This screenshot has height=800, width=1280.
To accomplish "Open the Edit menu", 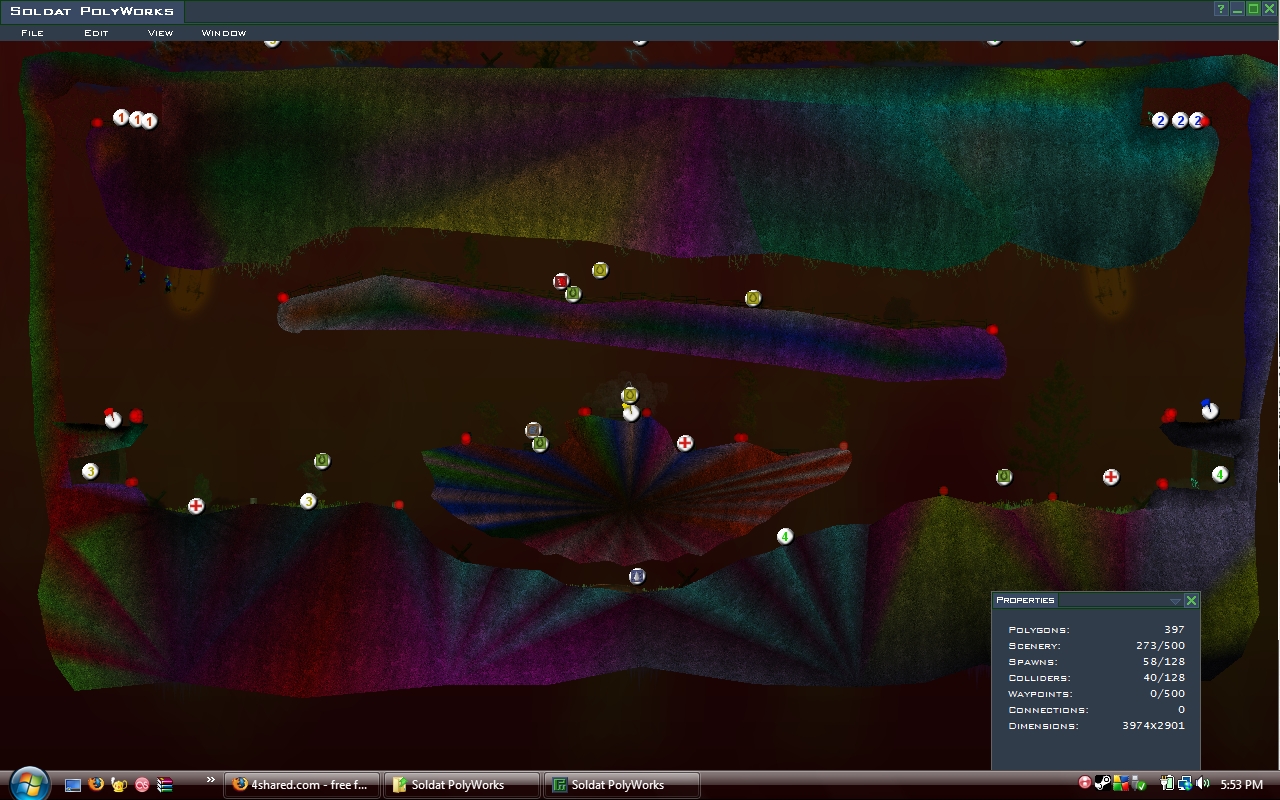I will pyautogui.click(x=96, y=33).
